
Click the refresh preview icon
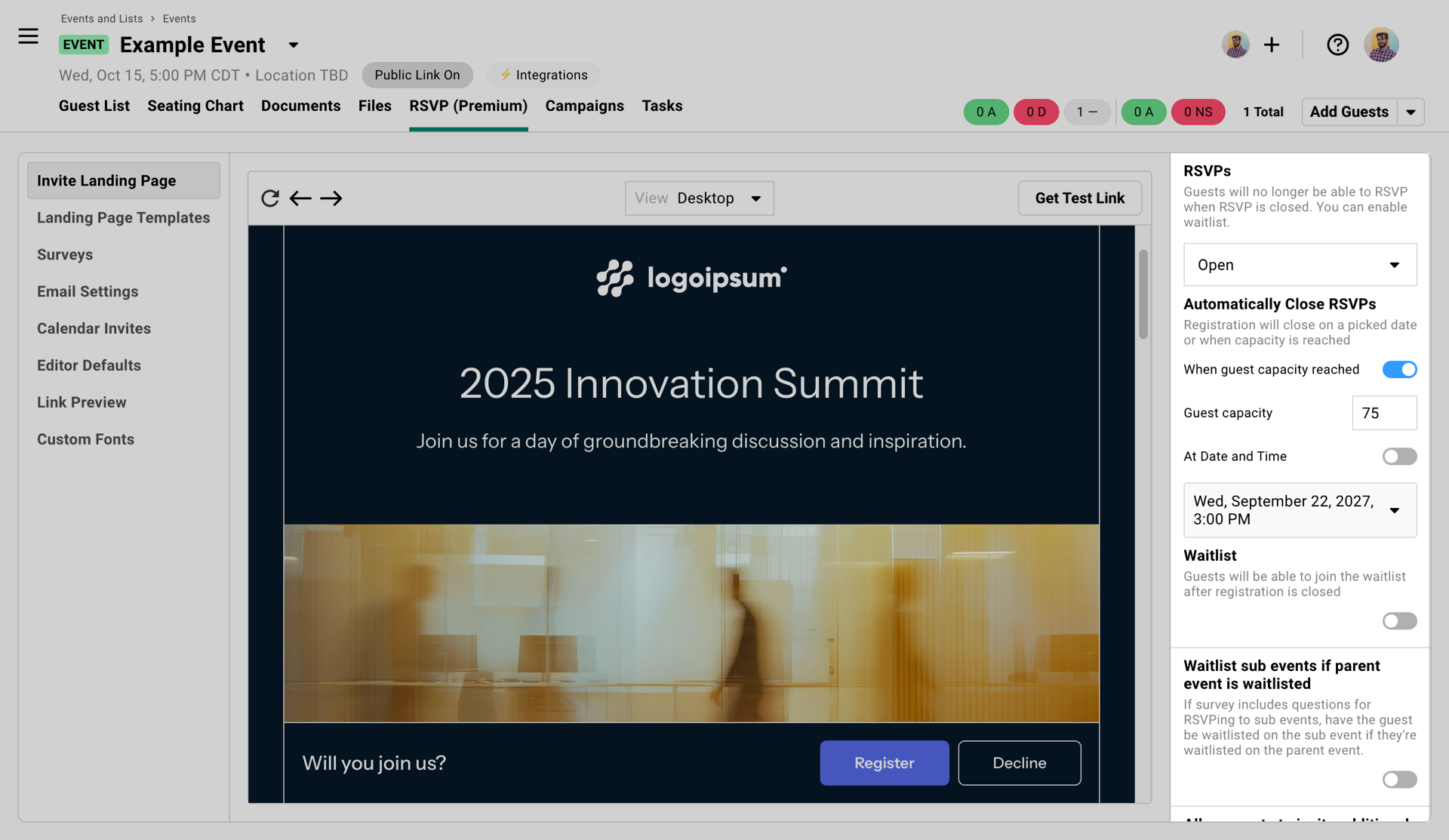coord(270,198)
